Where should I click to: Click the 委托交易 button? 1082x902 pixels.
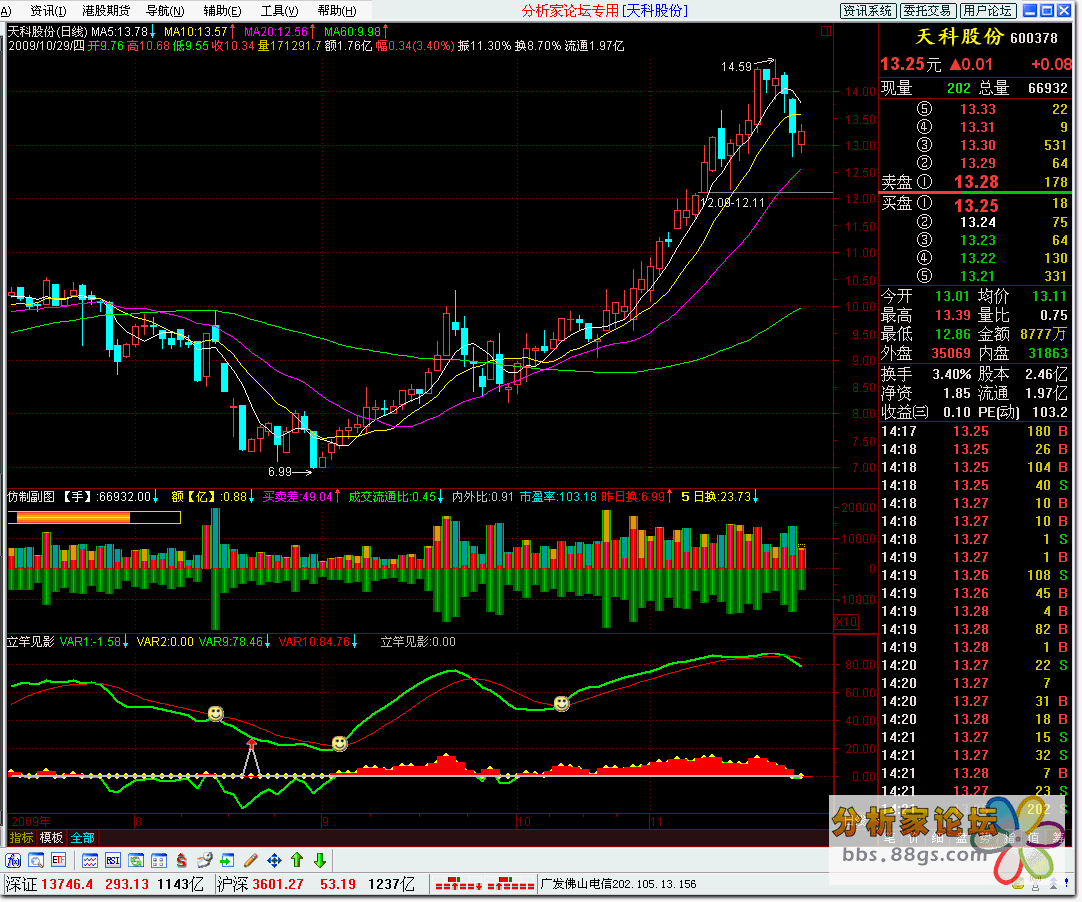click(x=928, y=10)
